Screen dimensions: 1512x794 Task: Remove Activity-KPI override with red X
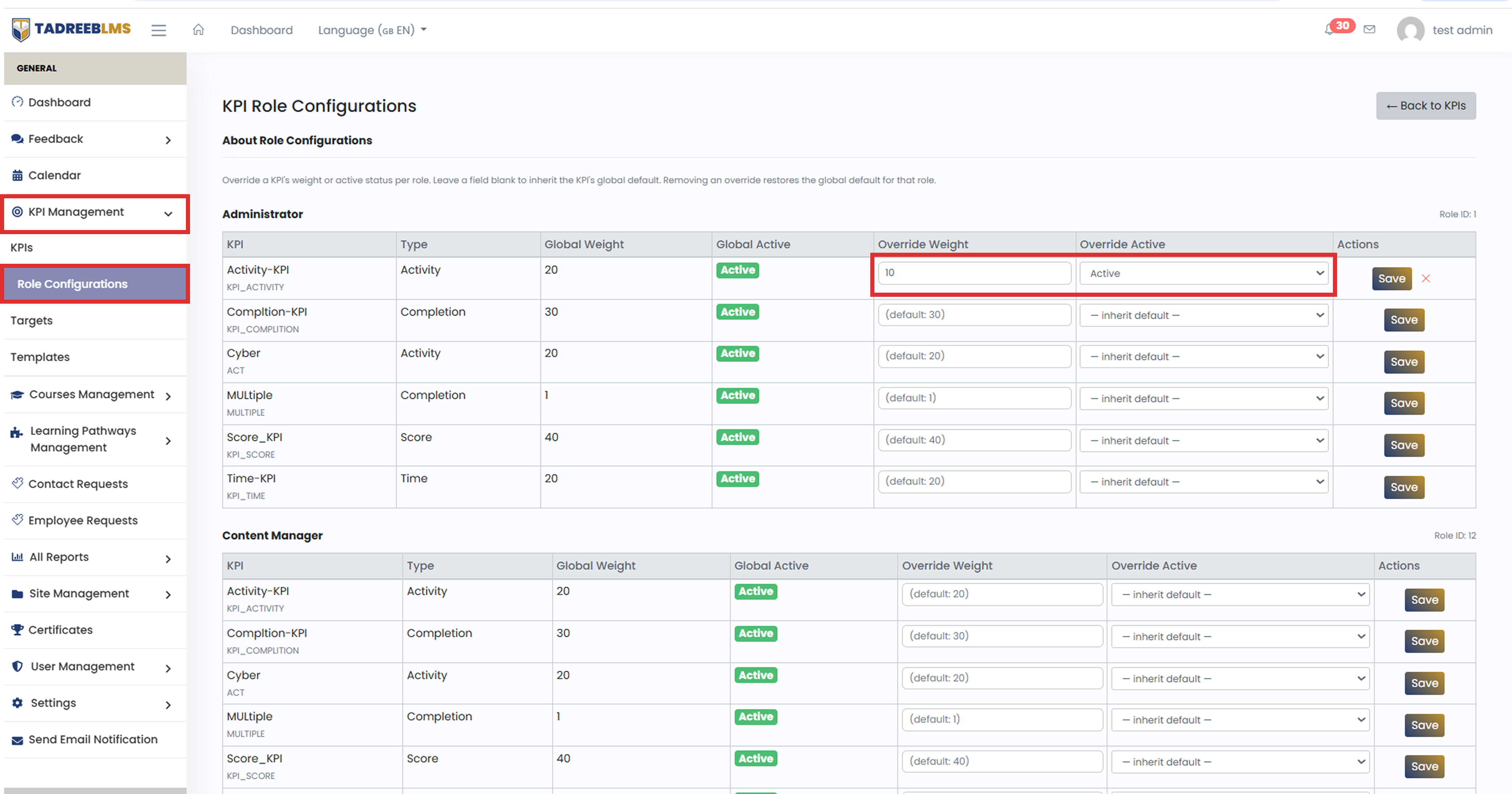pyautogui.click(x=1426, y=279)
